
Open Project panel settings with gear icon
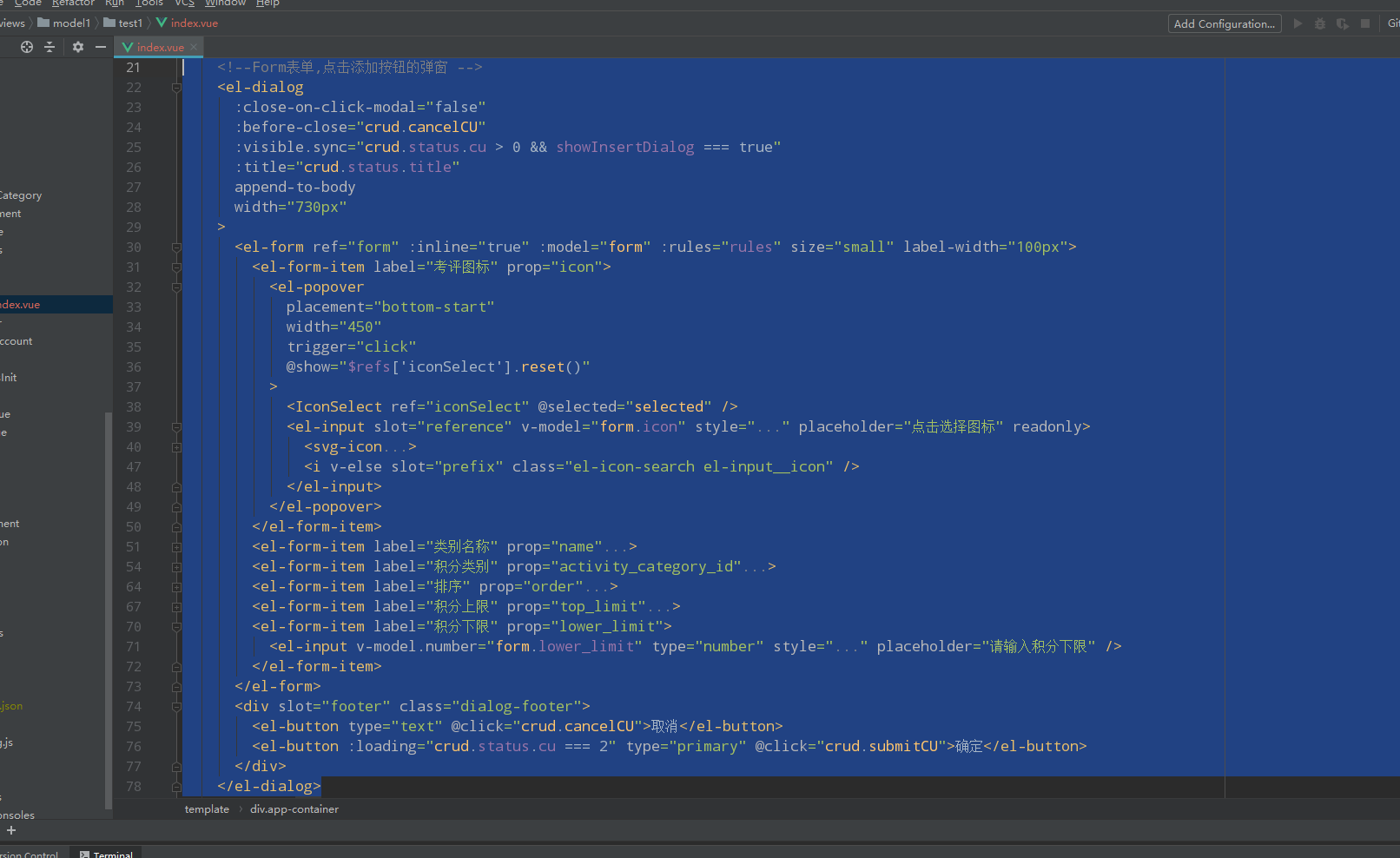(x=78, y=47)
